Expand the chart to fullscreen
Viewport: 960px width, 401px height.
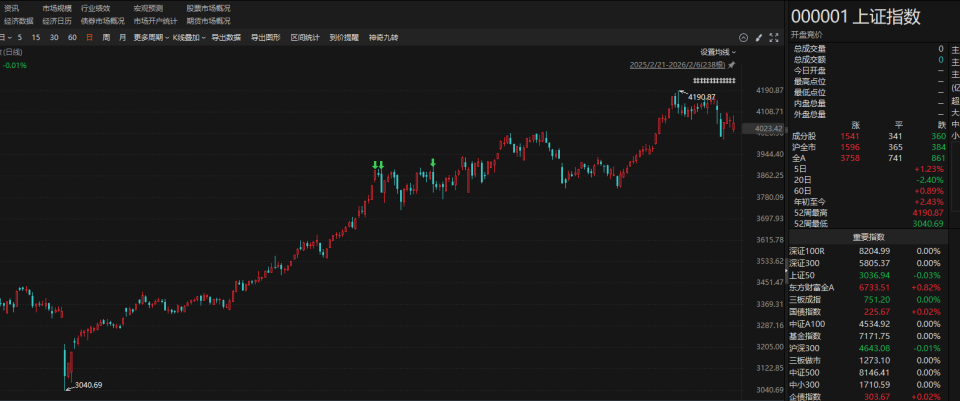click(x=774, y=37)
